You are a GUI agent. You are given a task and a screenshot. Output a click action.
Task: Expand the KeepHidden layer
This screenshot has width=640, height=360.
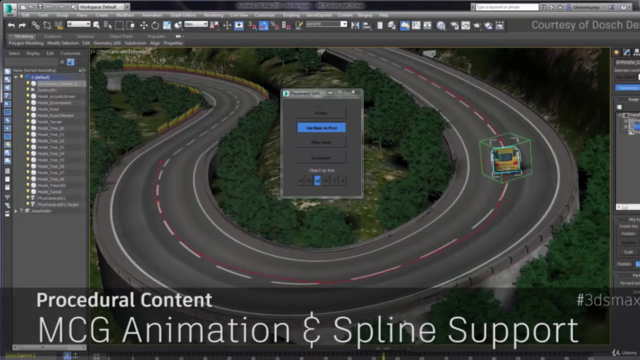pos(16,211)
